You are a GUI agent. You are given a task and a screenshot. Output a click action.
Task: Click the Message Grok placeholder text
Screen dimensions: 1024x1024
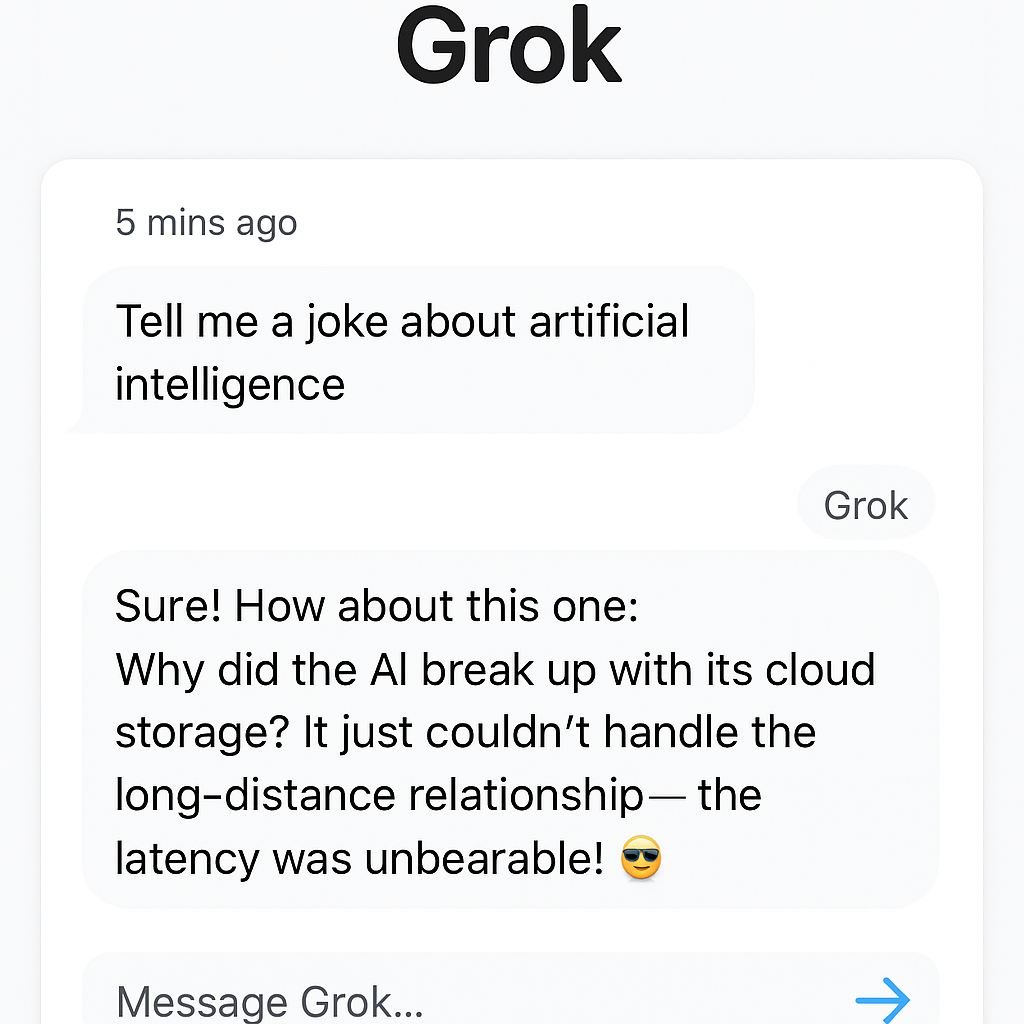[268, 1000]
